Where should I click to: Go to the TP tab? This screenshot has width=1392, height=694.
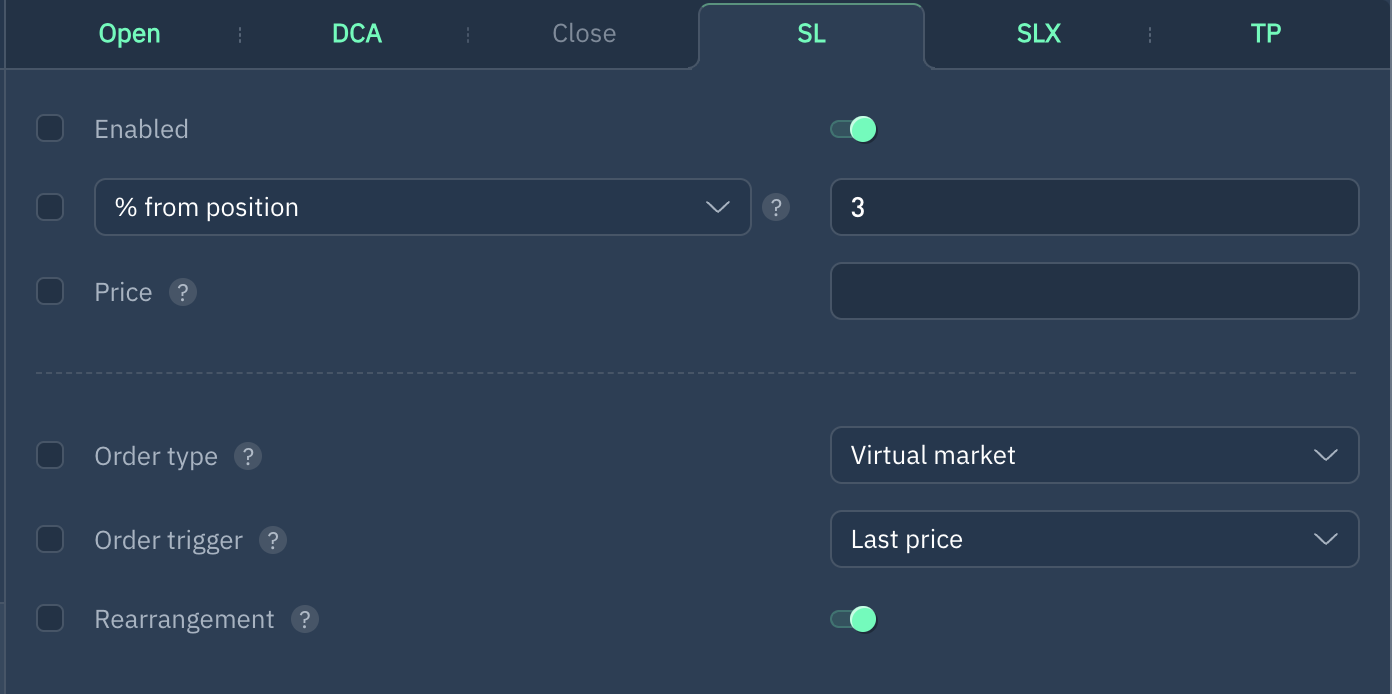point(1266,34)
